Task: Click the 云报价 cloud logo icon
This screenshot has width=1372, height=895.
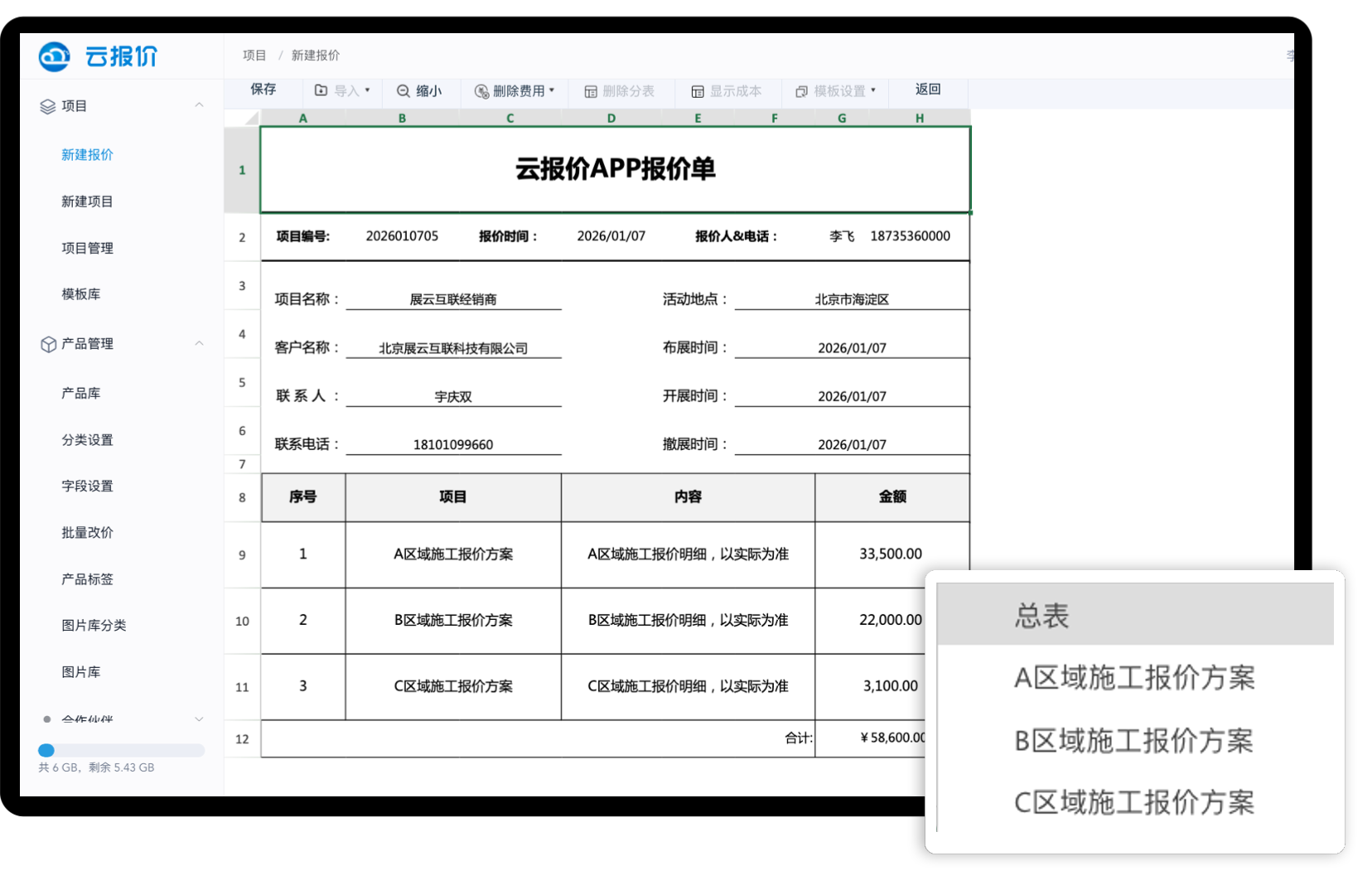Action: (55, 56)
